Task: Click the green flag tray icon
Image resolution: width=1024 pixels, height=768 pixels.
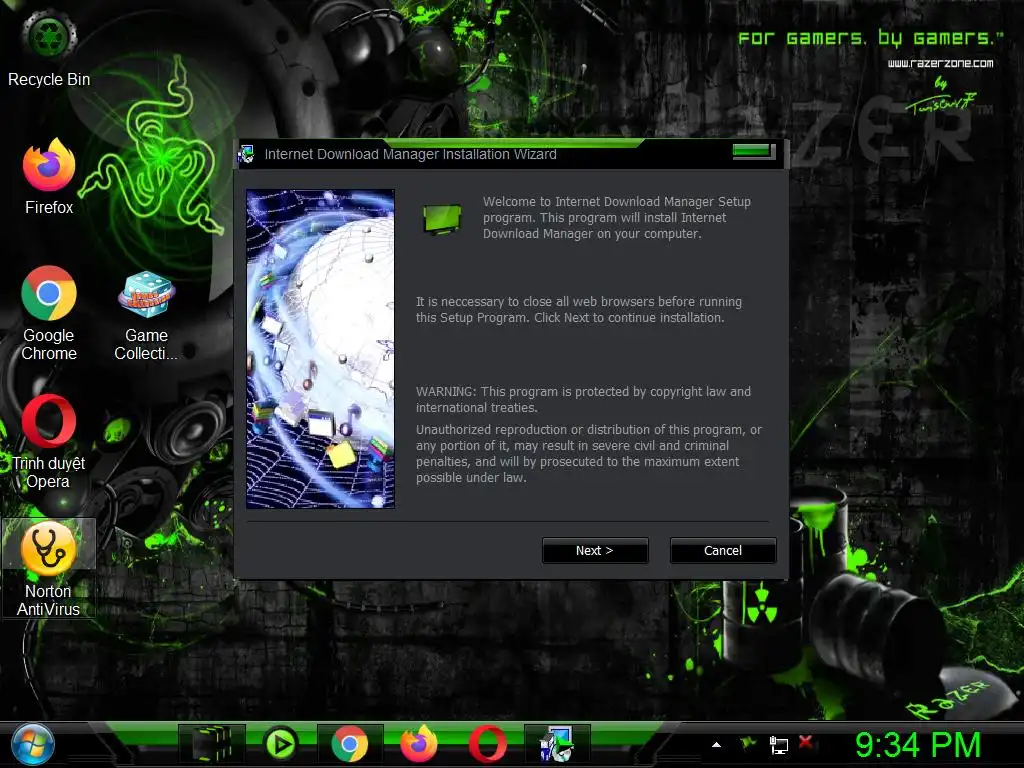Action: (748, 743)
